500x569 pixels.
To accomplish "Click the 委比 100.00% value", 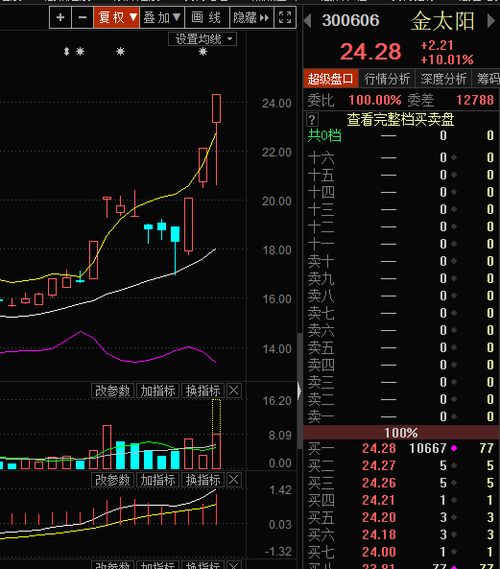I will (x=375, y=100).
